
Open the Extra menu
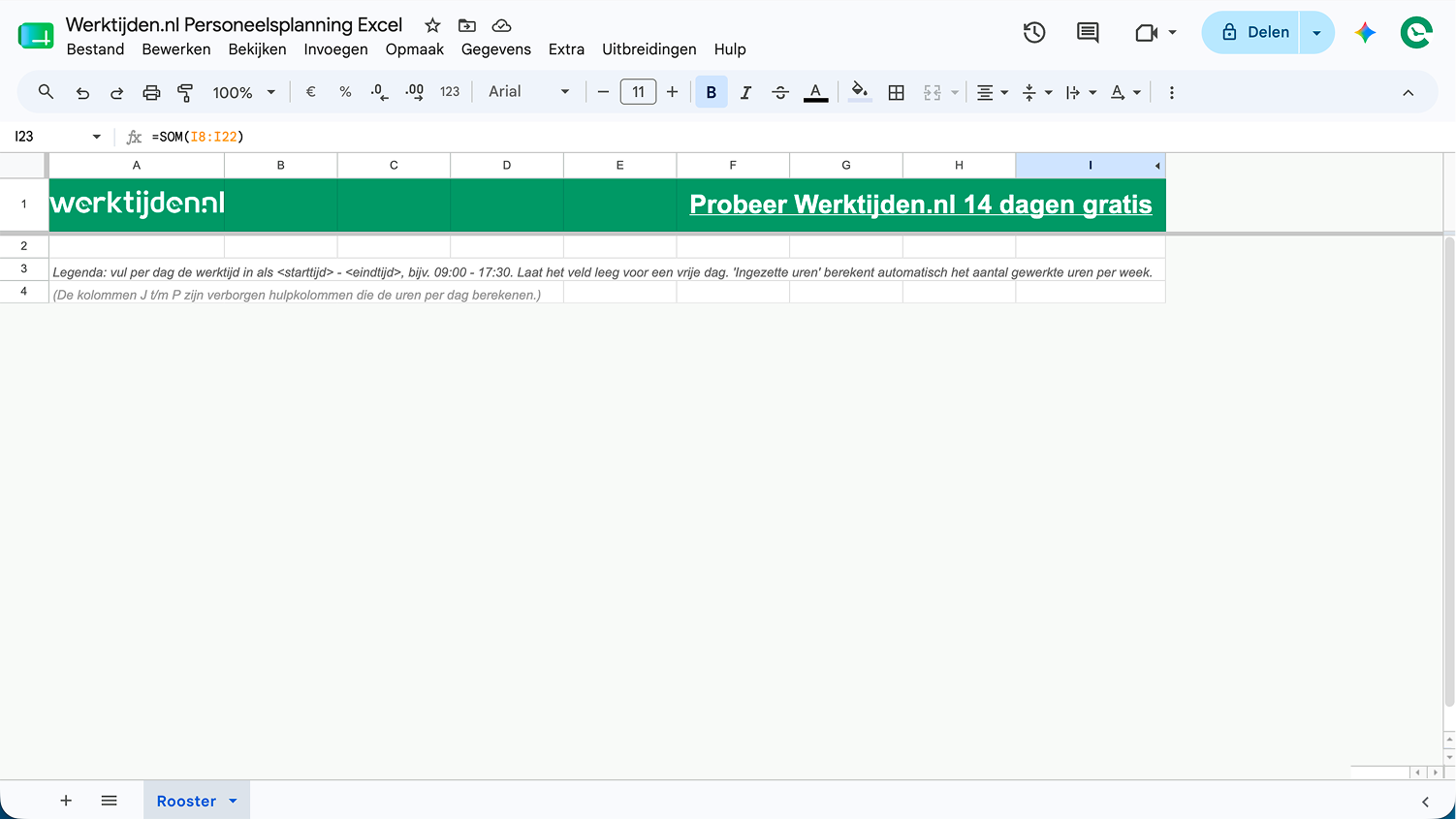(x=566, y=49)
